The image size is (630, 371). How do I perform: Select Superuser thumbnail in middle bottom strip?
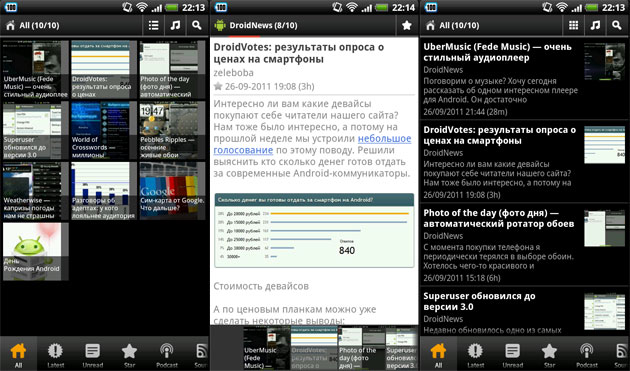pyautogui.click(x=402, y=348)
